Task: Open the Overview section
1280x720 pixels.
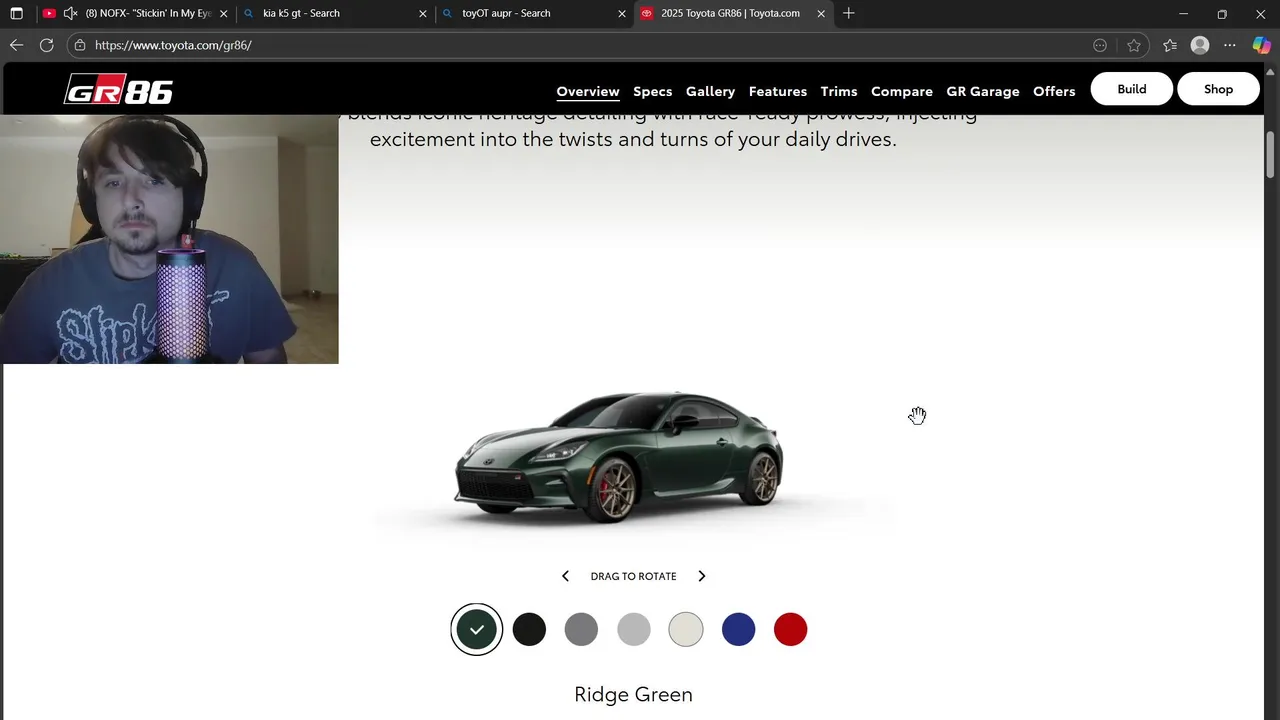Action: coord(588,91)
